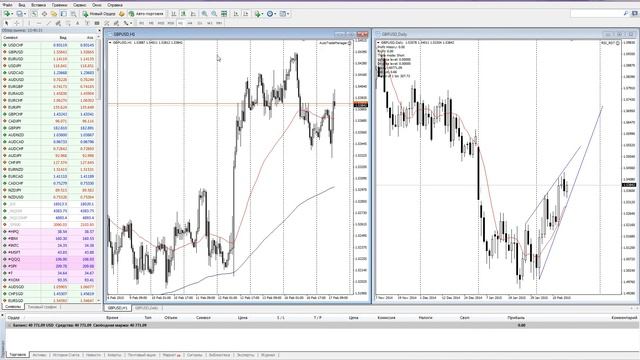The image size is (640, 360).
Task: Switch chart to bar chart mode
Action: (x=173, y=13)
